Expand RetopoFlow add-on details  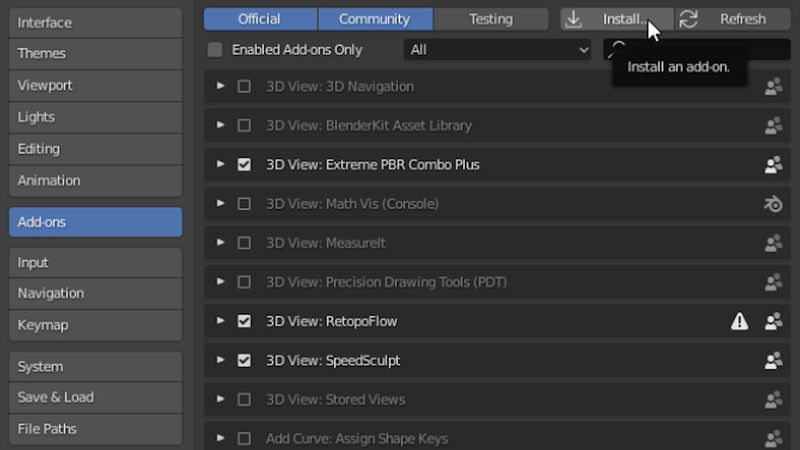[x=220, y=321]
